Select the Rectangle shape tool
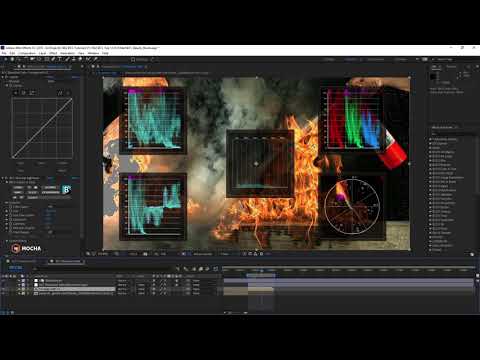 [x=46, y=59]
